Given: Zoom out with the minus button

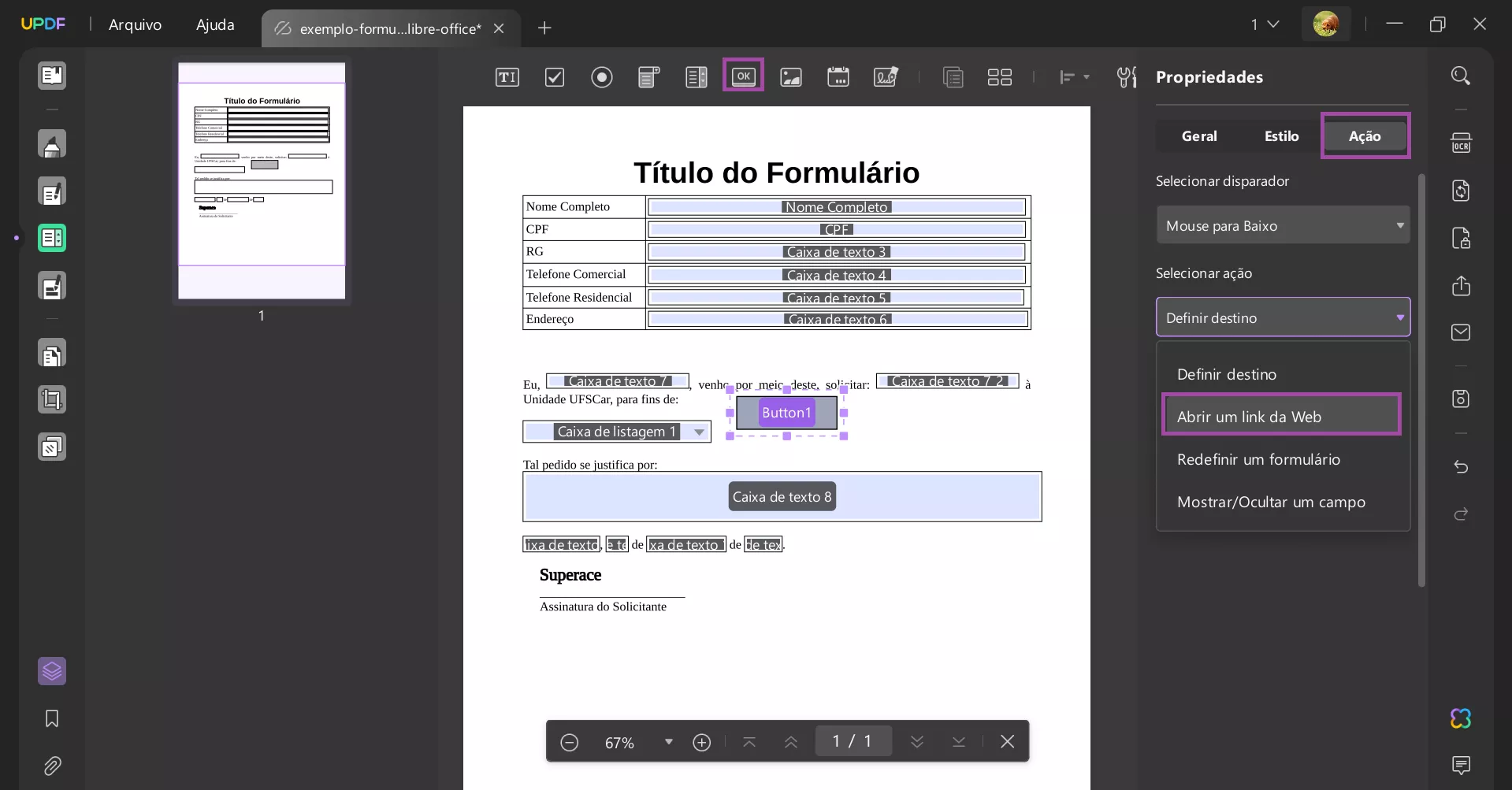Looking at the screenshot, I should click(570, 742).
